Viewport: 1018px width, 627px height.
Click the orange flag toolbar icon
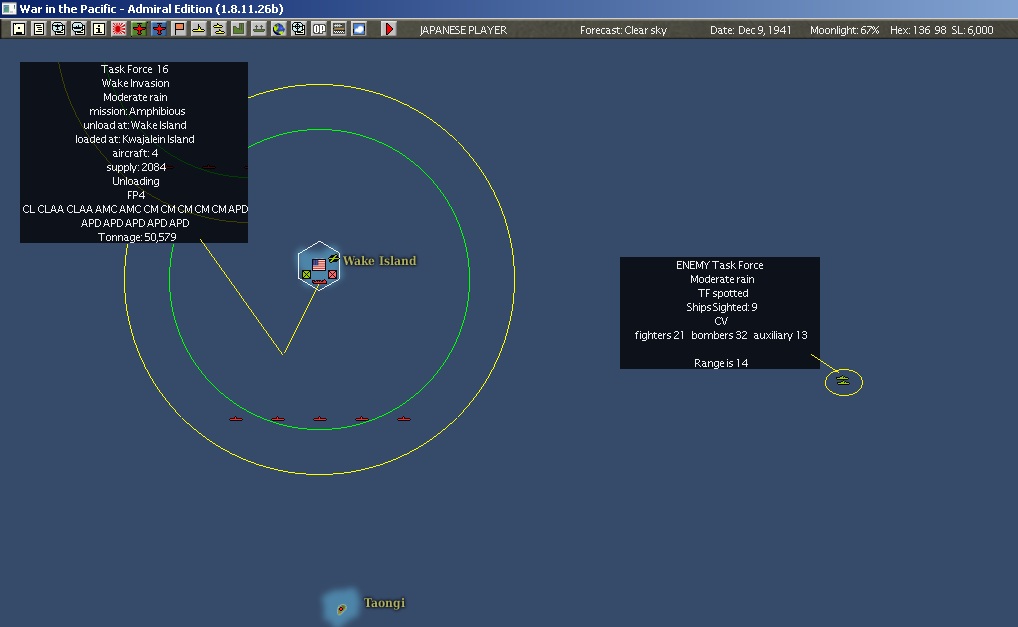[x=179, y=29]
